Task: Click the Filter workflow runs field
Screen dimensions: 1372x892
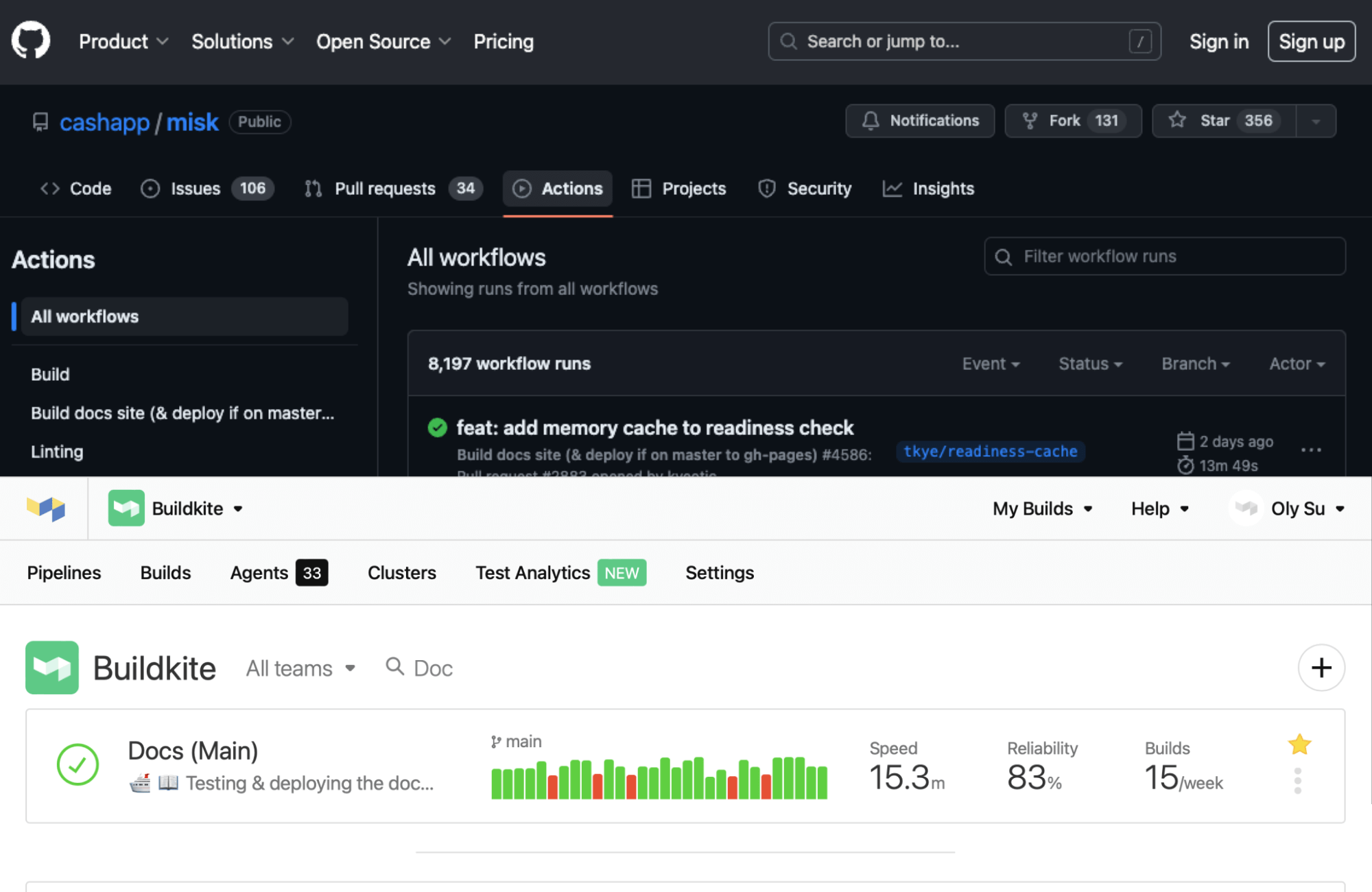Action: (x=1164, y=257)
